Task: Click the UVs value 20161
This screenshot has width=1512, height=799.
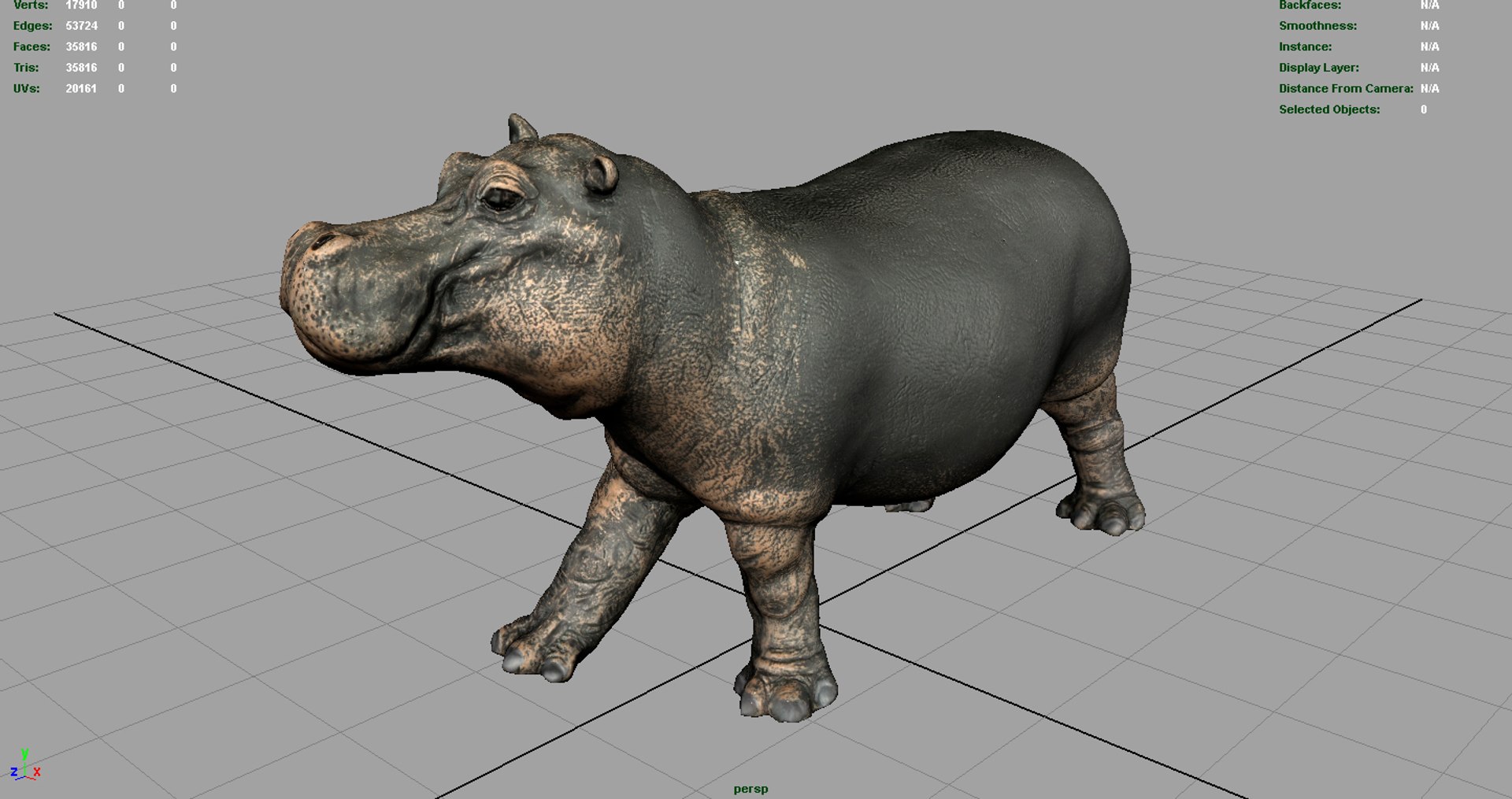Action: coord(81,88)
